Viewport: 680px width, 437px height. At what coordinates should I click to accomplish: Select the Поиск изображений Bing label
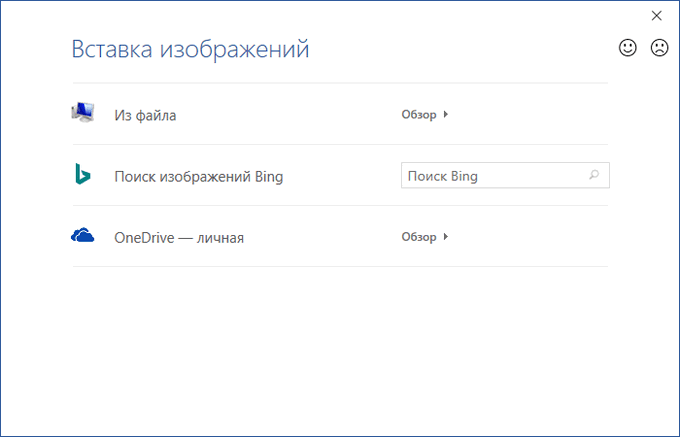(199, 177)
